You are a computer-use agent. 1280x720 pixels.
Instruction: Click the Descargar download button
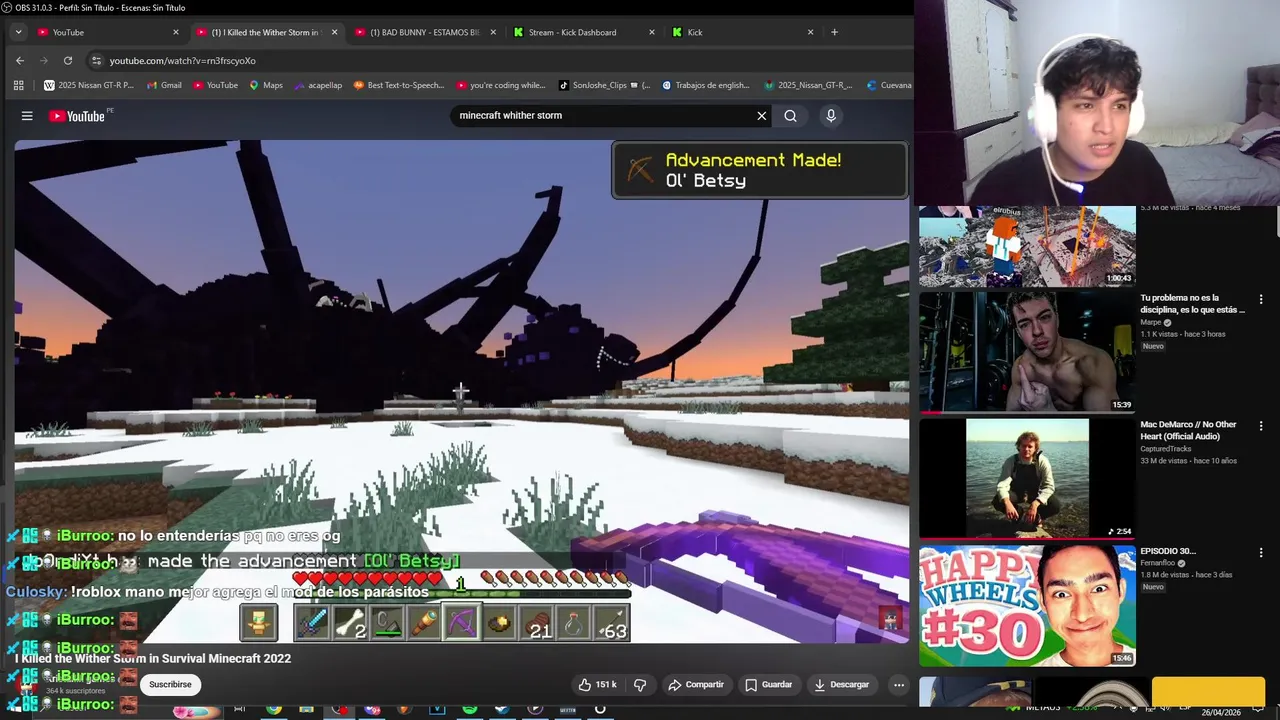(841, 684)
